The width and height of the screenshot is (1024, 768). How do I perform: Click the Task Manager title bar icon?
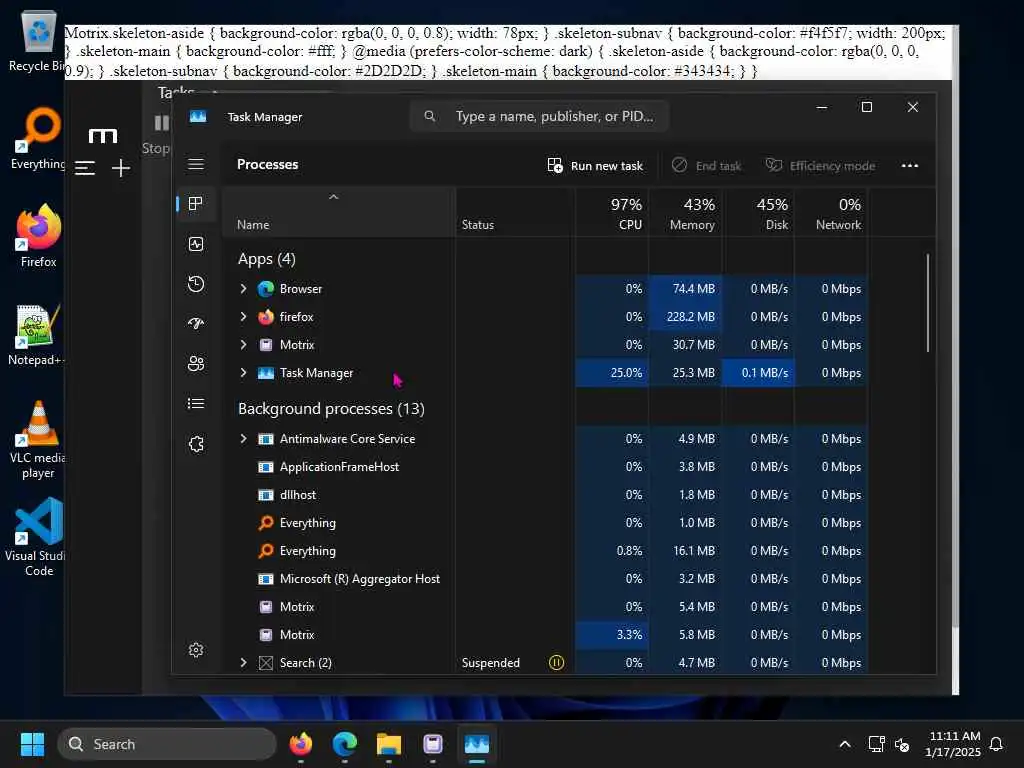pyautogui.click(x=198, y=116)
